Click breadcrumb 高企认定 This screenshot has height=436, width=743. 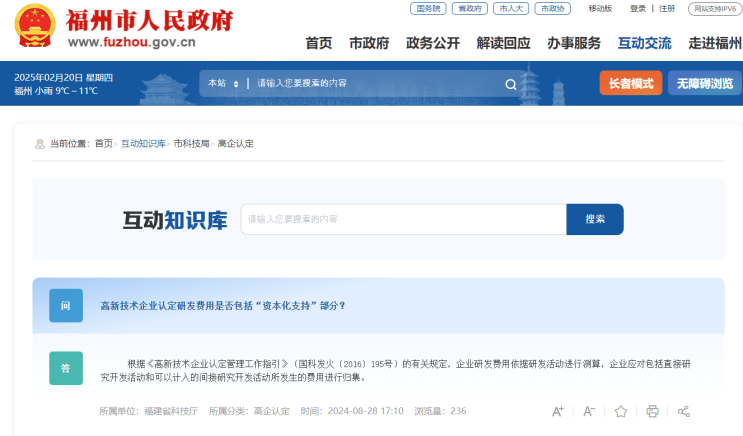tap(236, 144)
